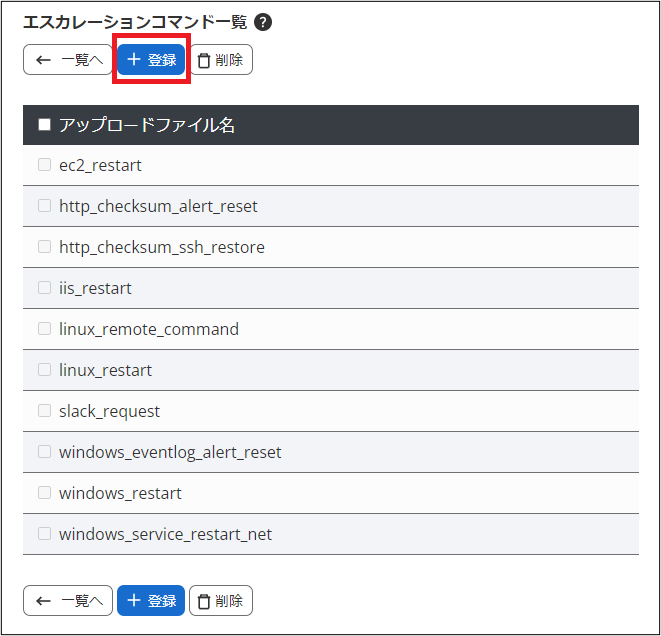Open the windows_eventlog_alert_reset entry
This screenshot has height=636, width=661.
(x=170, y=452)
